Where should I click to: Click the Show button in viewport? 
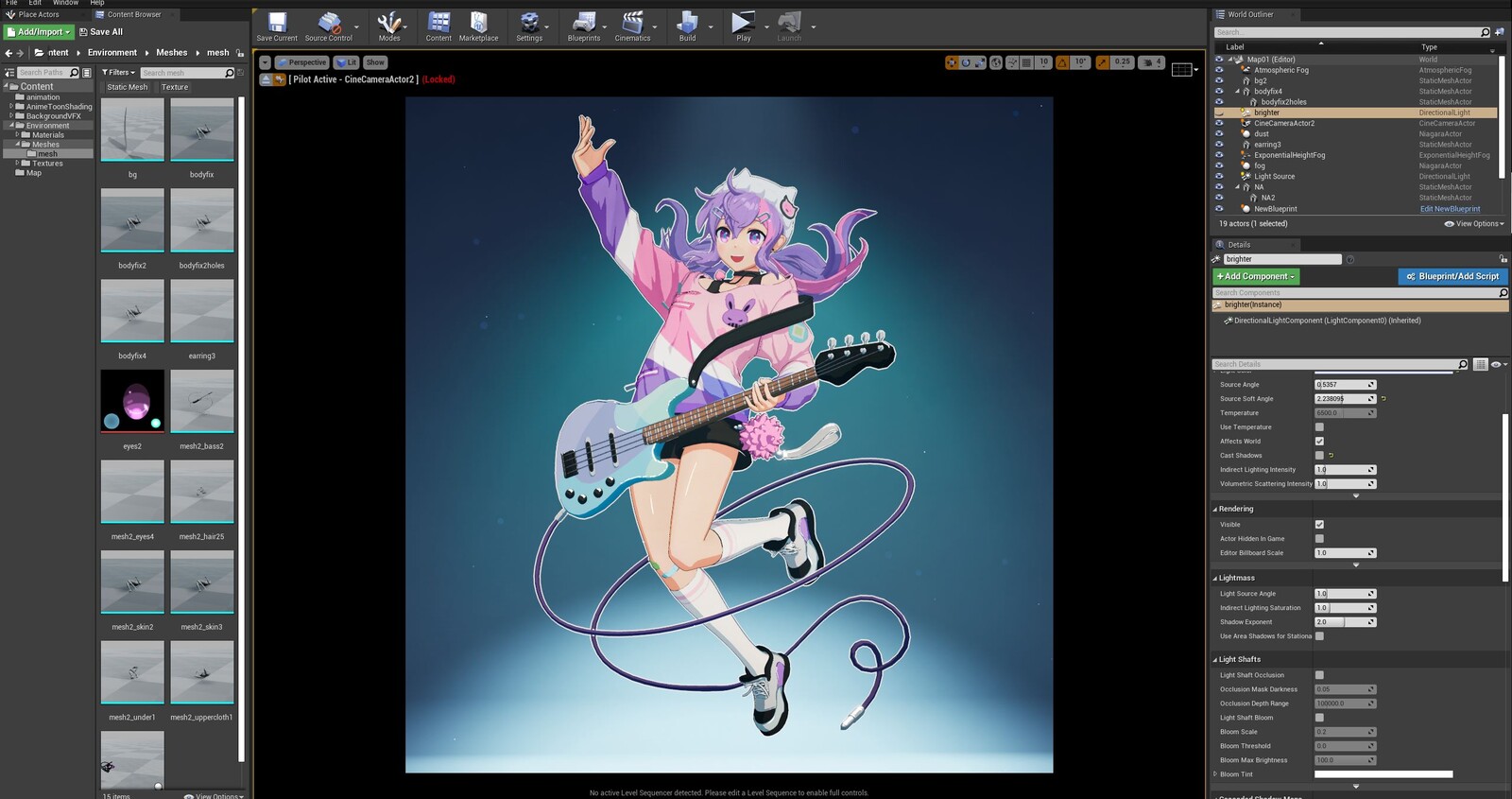coord(375,62)
